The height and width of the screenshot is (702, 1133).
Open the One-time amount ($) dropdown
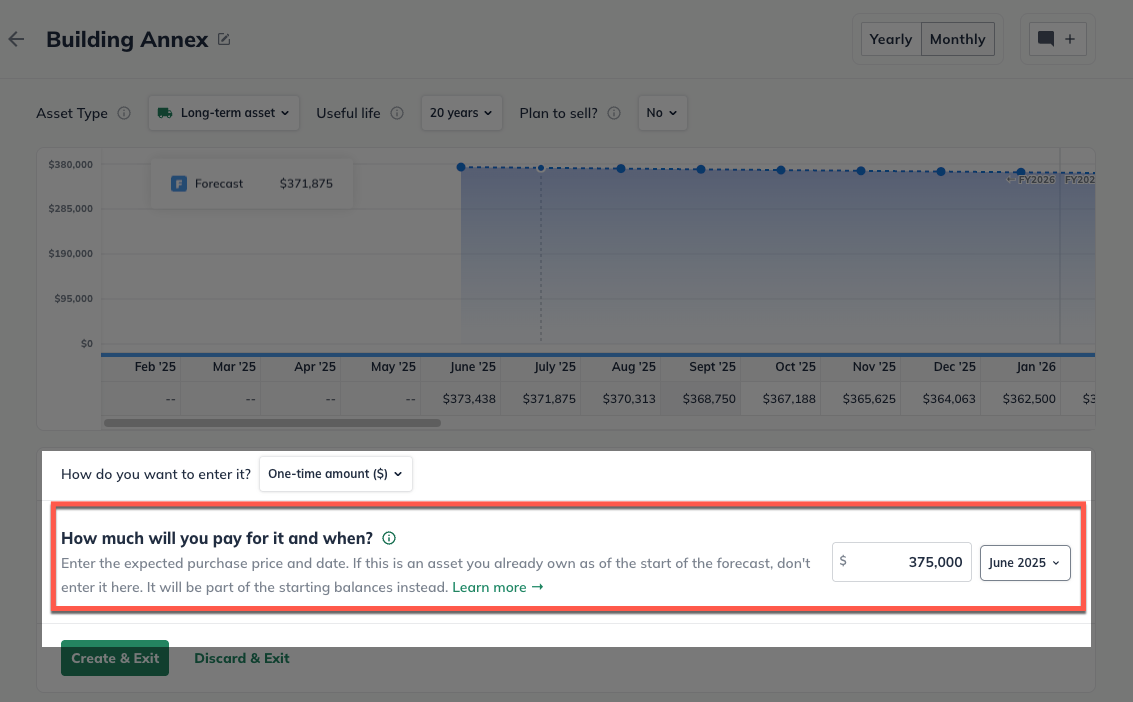[335, 474]
